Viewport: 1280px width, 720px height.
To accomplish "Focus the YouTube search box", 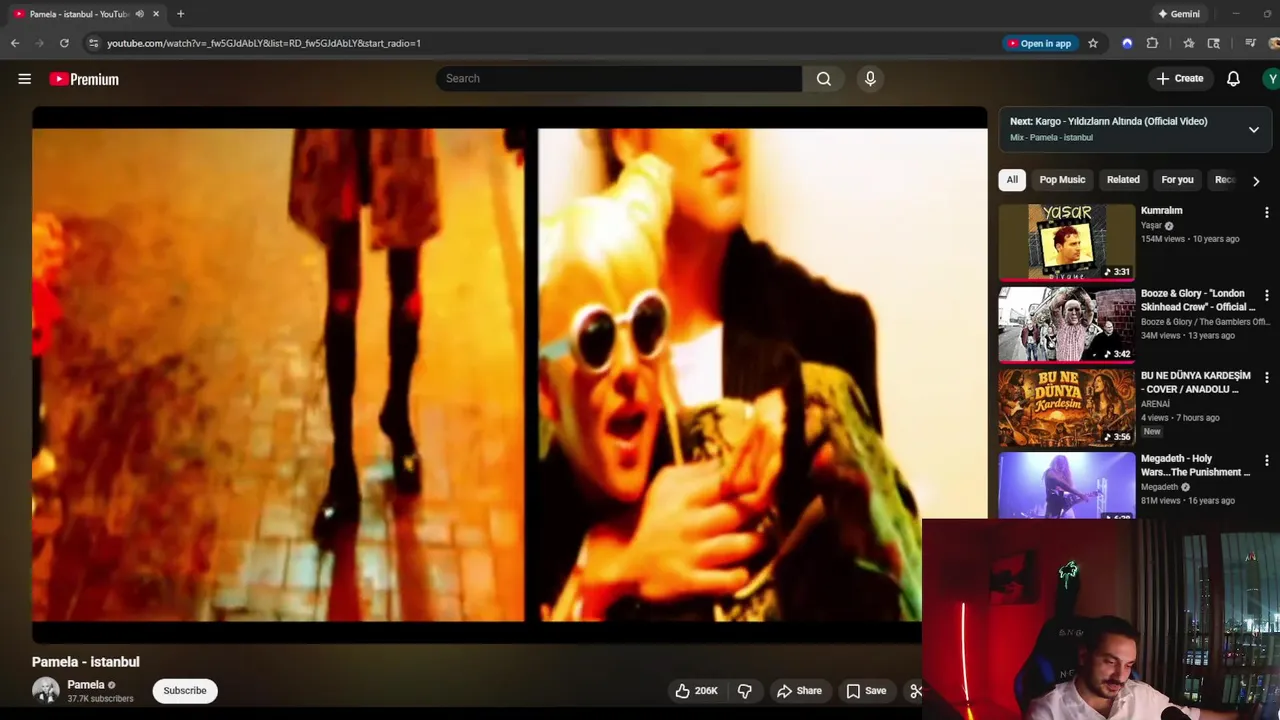I will pyautogui.click(x=619, y=79).
